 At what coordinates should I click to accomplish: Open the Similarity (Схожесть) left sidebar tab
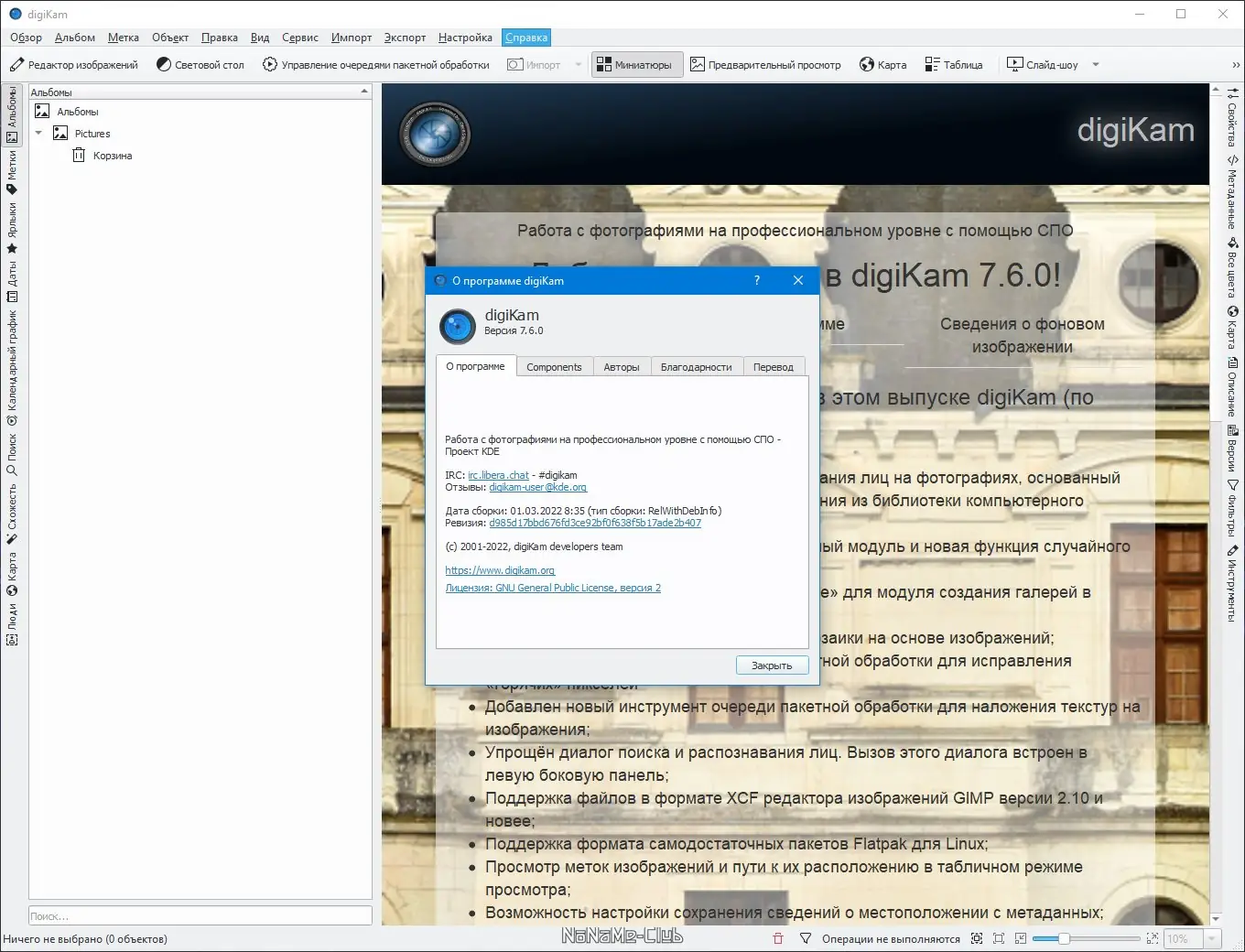pos(12,514)
